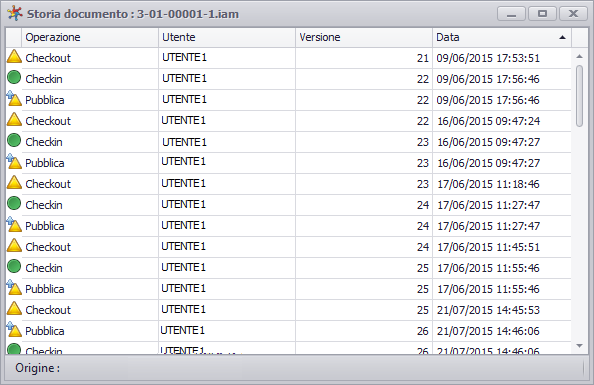The width and height of the screenshot is (594, 385).
Task: Select the Checkout row text for version 21
Action: 48,58
